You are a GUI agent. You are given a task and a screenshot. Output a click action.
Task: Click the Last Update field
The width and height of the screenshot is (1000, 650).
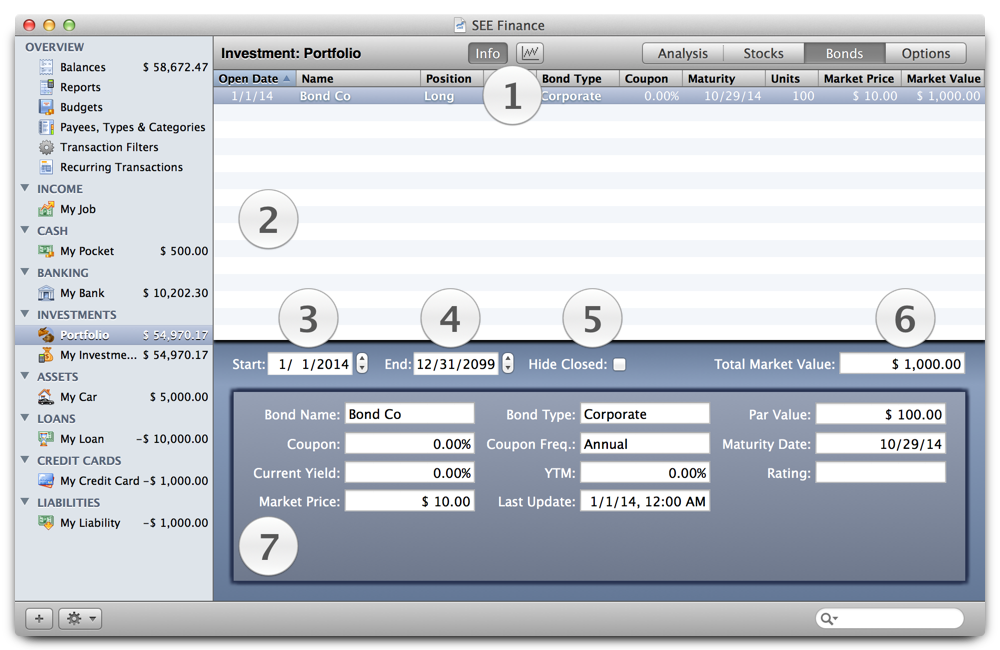point(645,501)
